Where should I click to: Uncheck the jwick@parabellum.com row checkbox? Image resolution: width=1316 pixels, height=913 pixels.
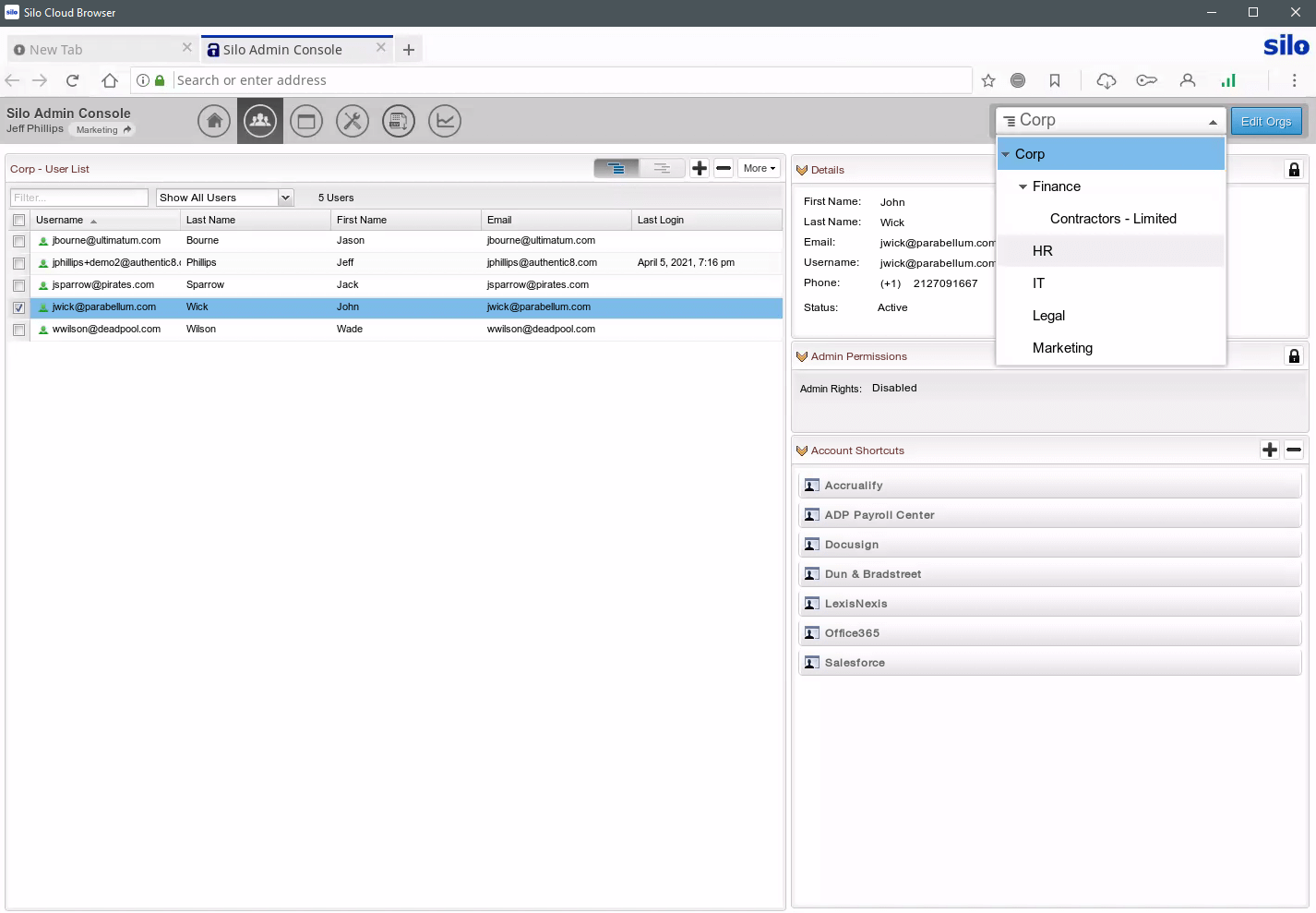click(x=18, y=307)
